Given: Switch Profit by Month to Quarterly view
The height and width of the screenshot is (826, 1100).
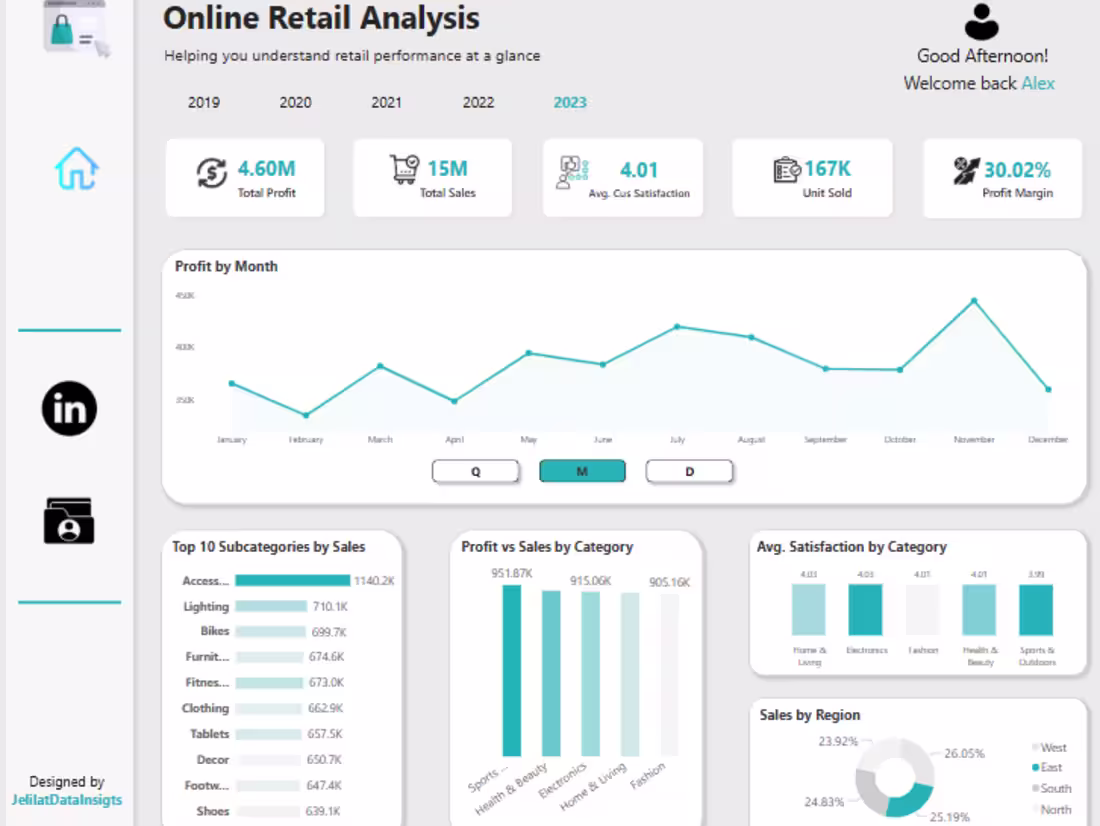Looking at the screenshot, I should click(x=476, y=471).
